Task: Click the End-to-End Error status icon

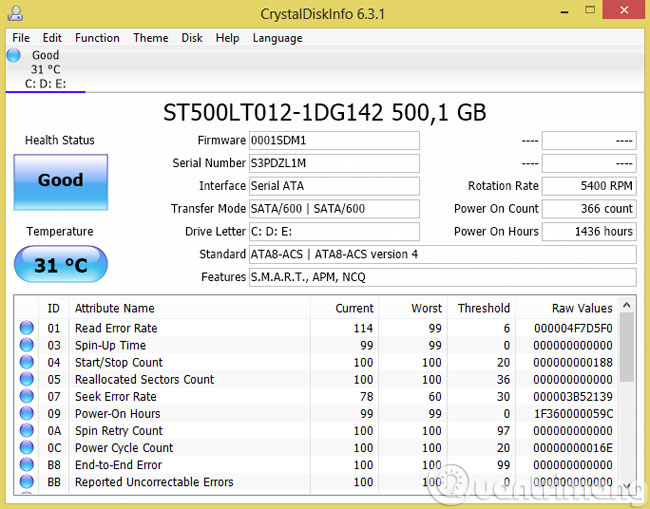Action: click(26, 465)
